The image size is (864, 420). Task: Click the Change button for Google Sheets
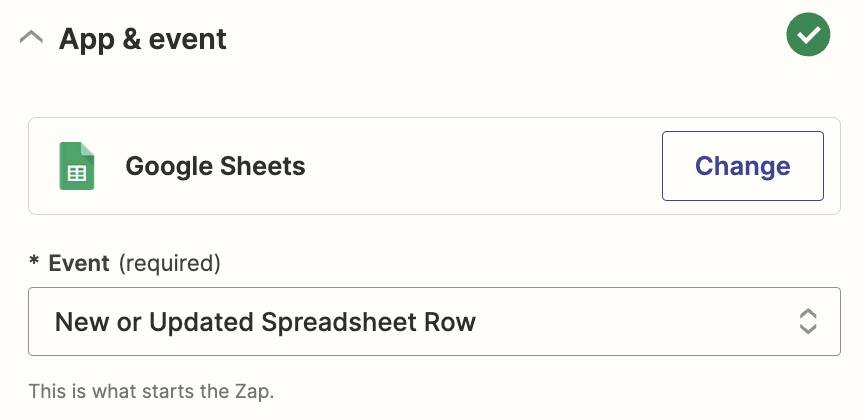pyautogui.click(x=742, y=166)
